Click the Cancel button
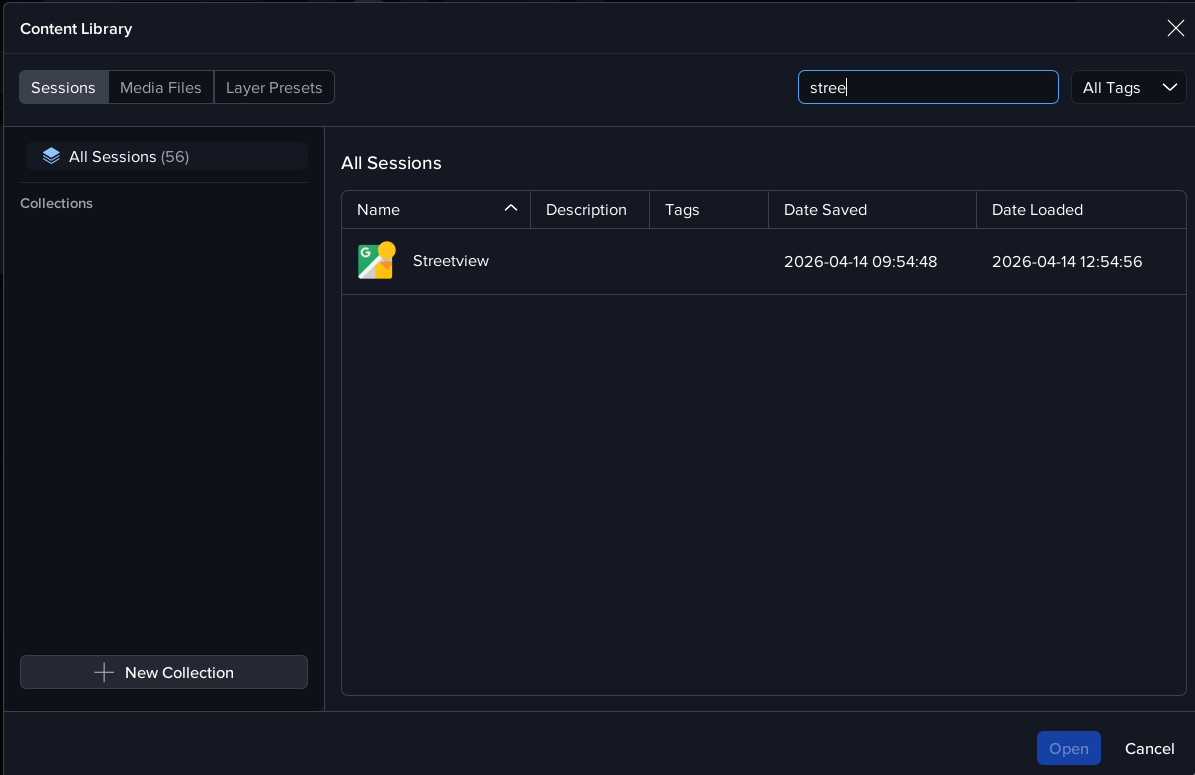Screen dimensions: 1195x775 [1149, 748]
